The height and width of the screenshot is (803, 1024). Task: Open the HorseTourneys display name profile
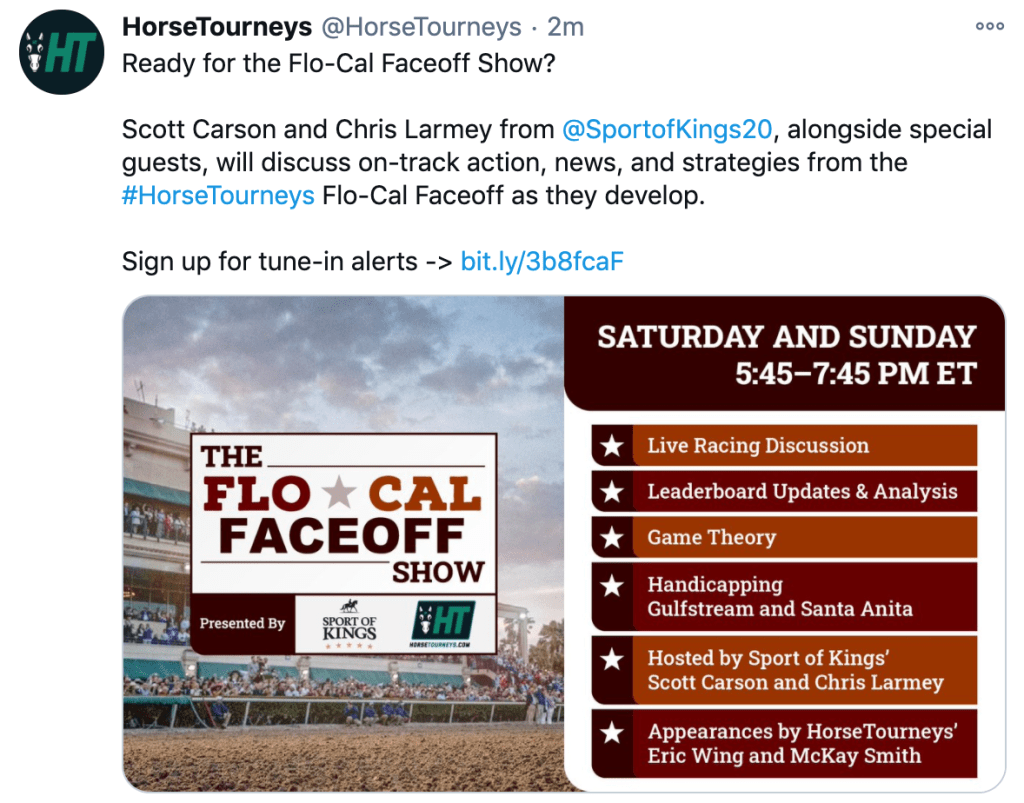tap(217, 27)
